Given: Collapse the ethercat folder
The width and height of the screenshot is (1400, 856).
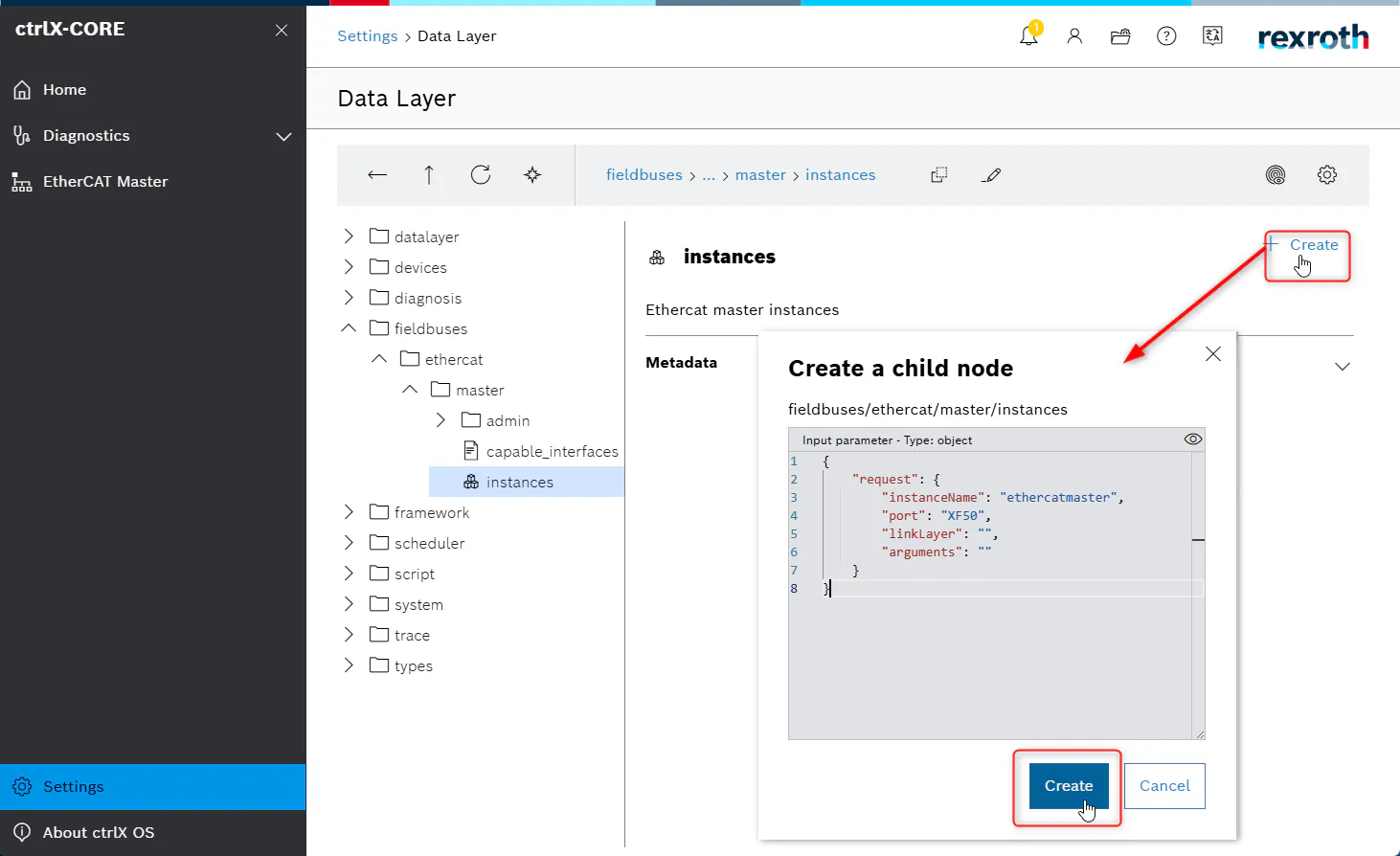Looking at the screenshot, I should (x=379, y=359).
